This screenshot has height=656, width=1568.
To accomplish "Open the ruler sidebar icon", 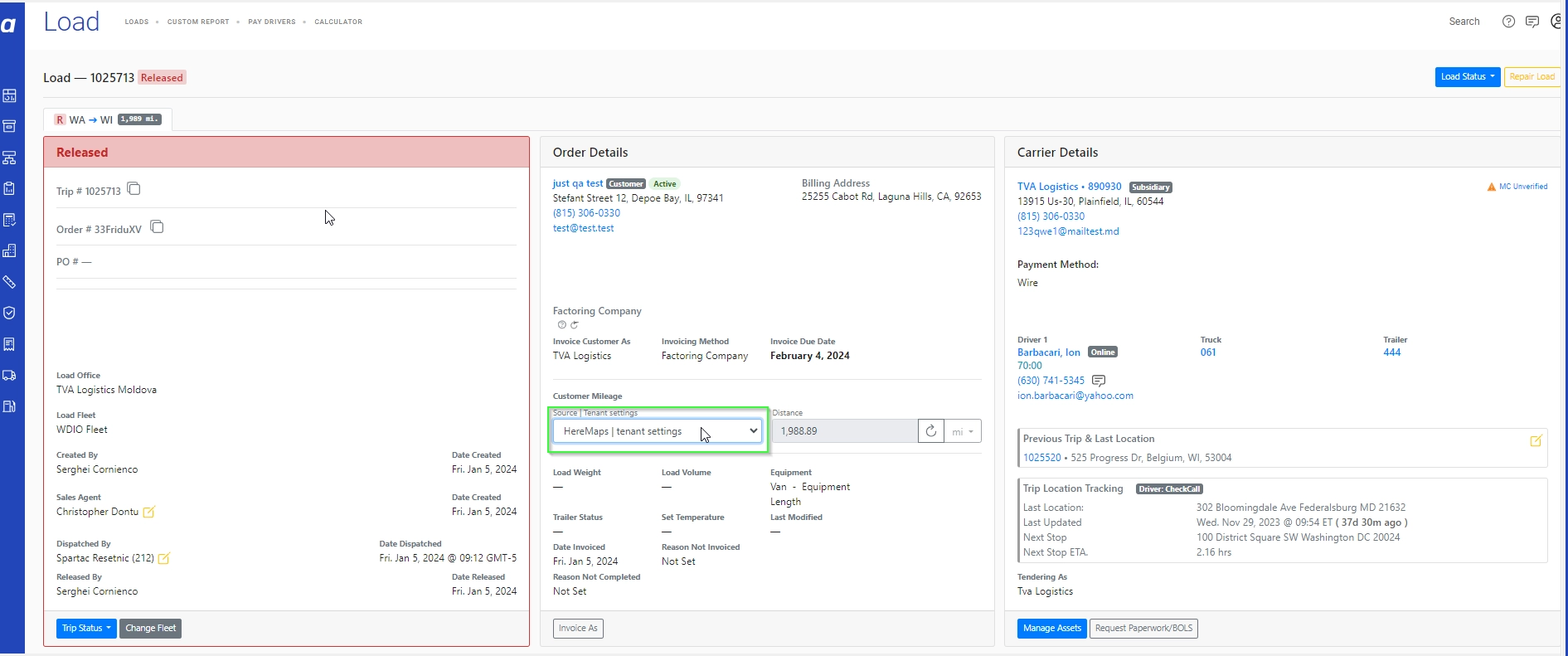I will point(9,282).
